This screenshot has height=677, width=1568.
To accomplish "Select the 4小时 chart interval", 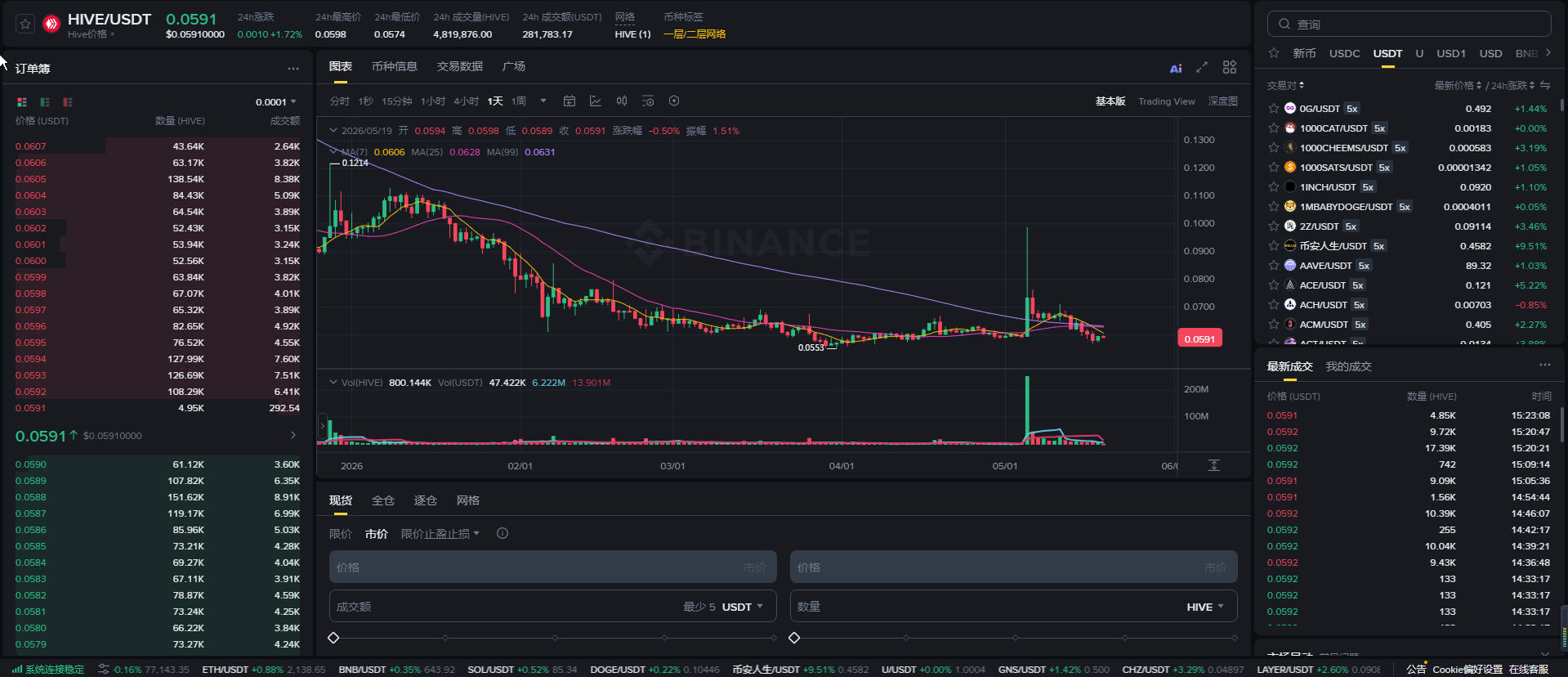I will (467, 101).
